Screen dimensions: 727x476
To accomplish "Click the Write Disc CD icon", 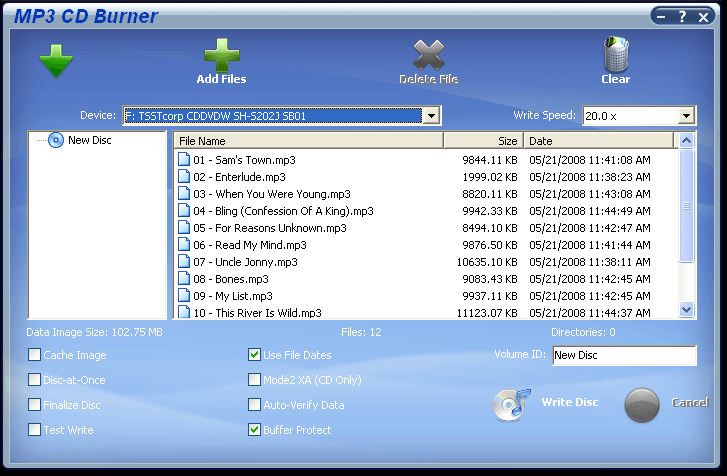I will 511,405.
